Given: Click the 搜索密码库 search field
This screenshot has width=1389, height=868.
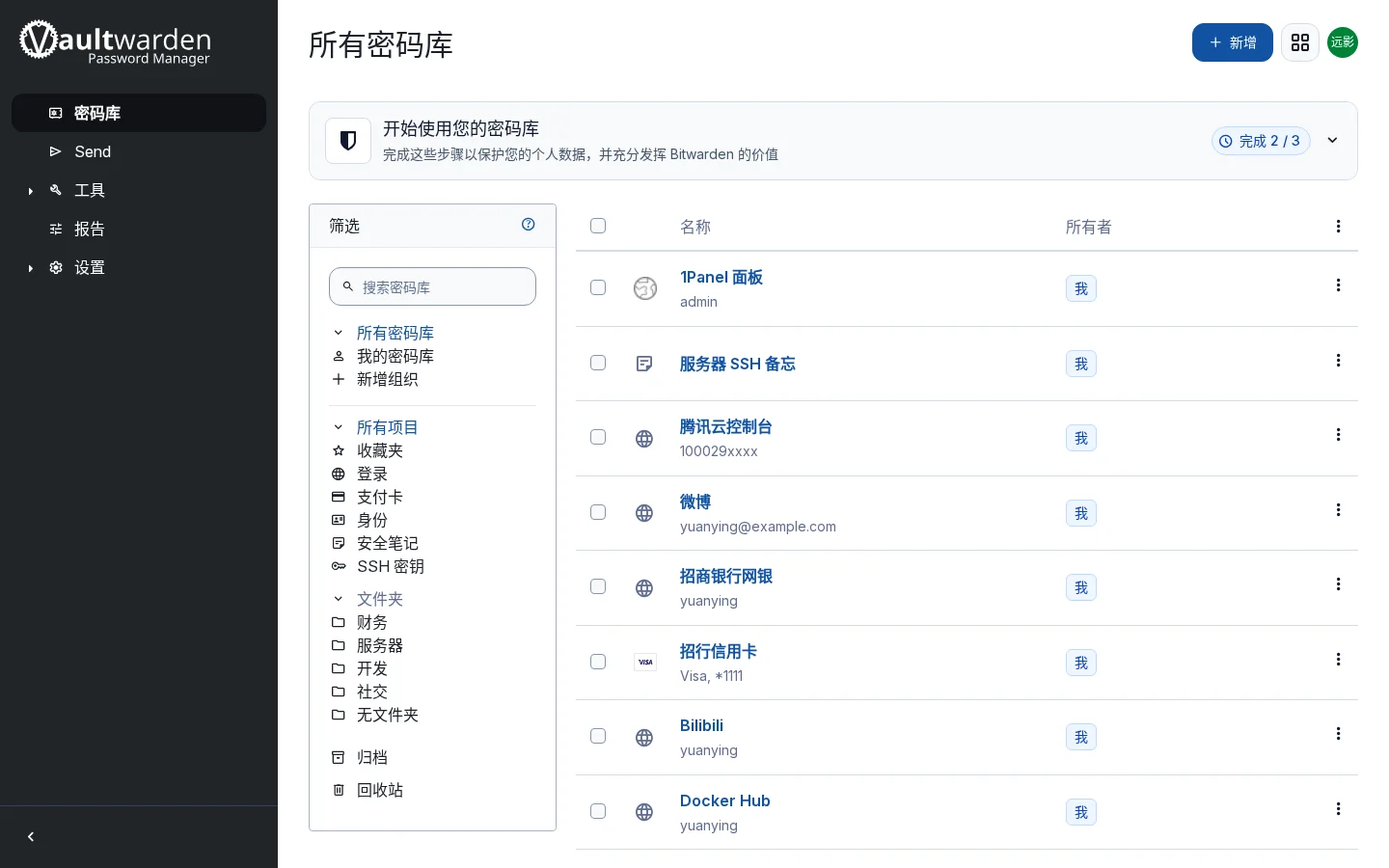Looking at the screenshot, I should [432, 286].
